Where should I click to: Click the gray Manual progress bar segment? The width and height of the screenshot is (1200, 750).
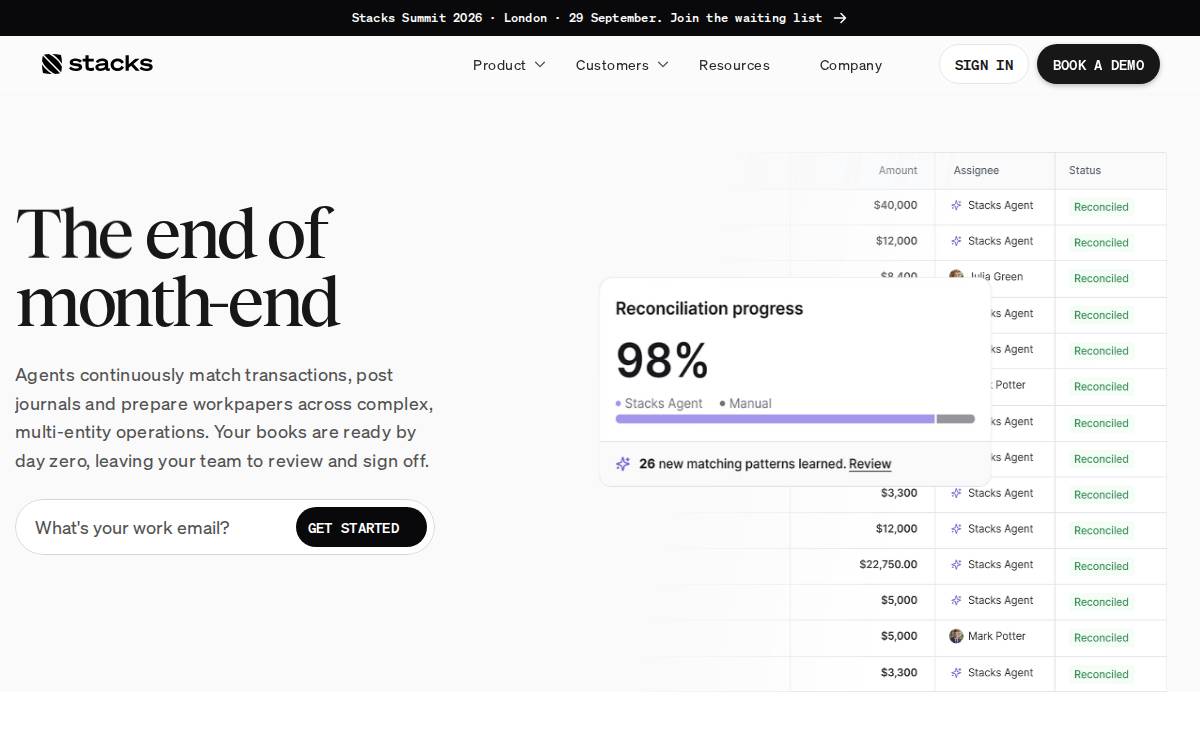point(956,419)
